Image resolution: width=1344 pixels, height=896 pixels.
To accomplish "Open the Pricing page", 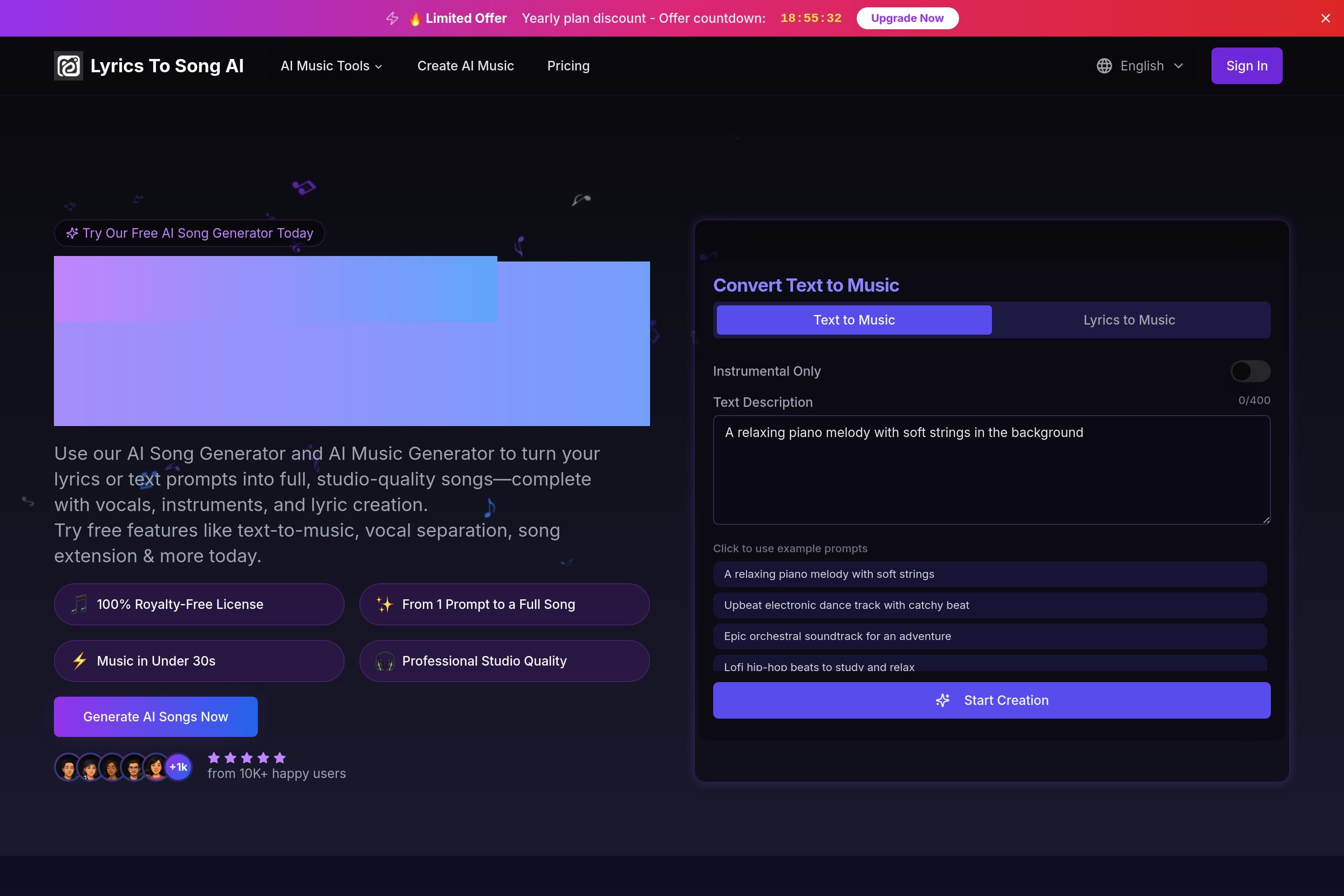I will pos(568,66).
